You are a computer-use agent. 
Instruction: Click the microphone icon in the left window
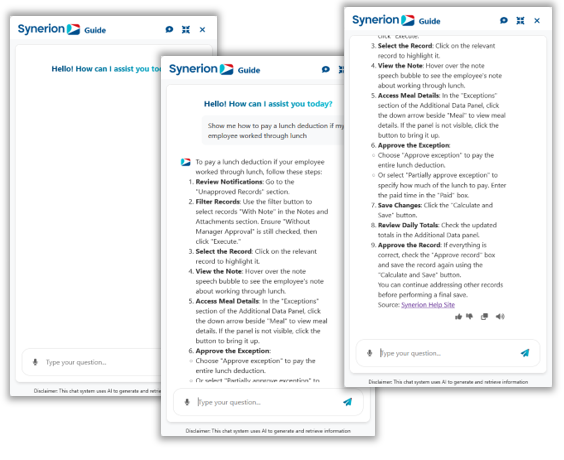click(x=35, y=362)
